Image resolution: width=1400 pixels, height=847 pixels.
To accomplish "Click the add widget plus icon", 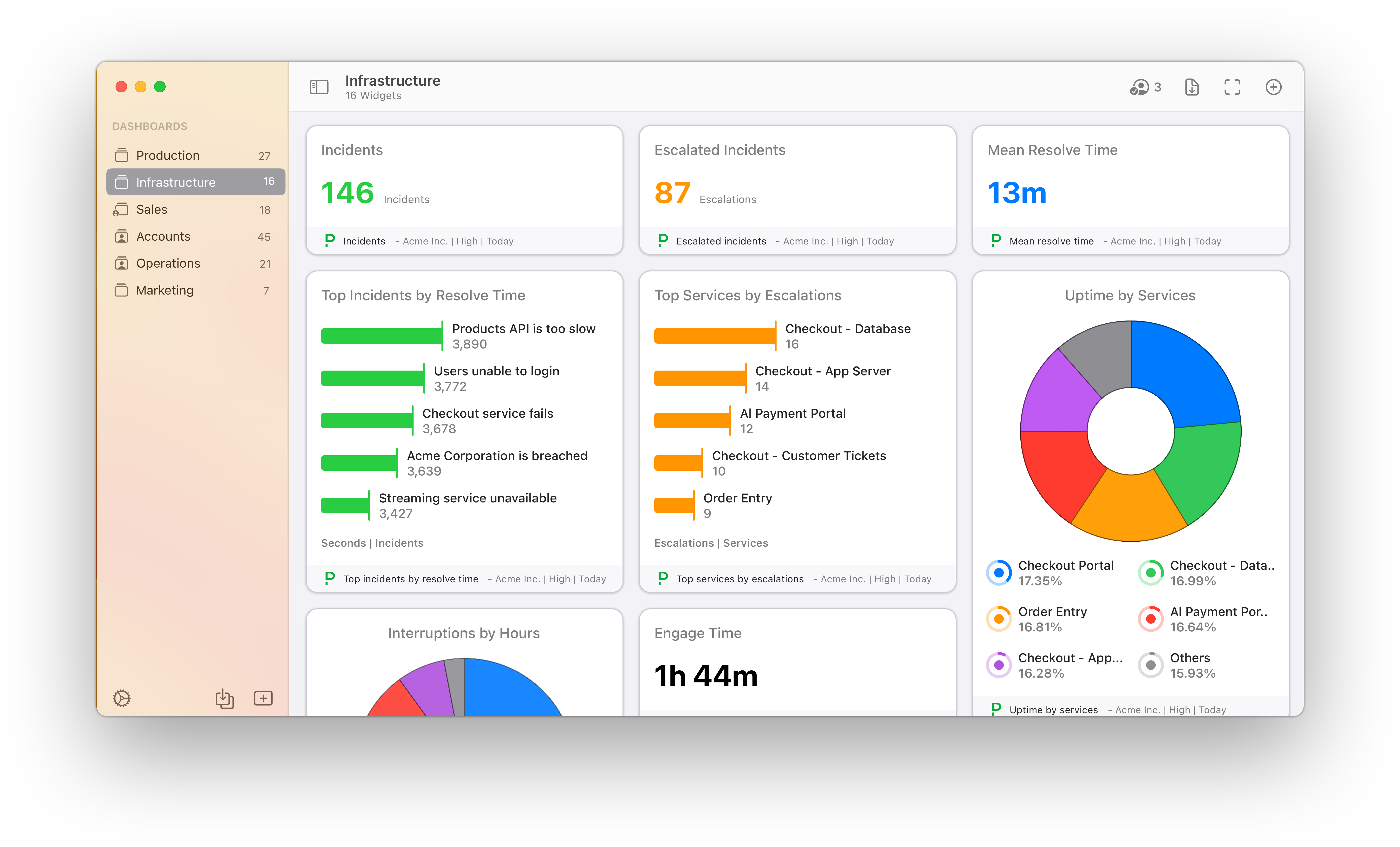I will (1273, 87).
